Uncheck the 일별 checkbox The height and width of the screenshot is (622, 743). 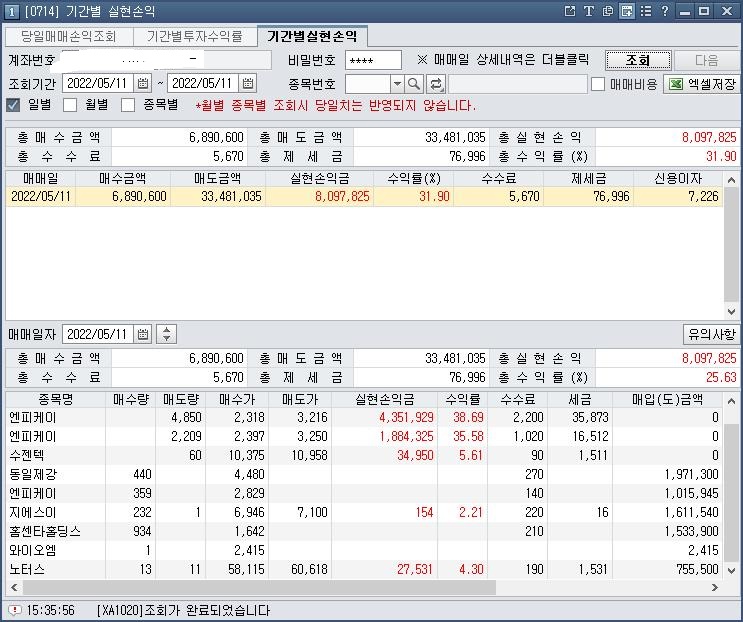[14, 105]
